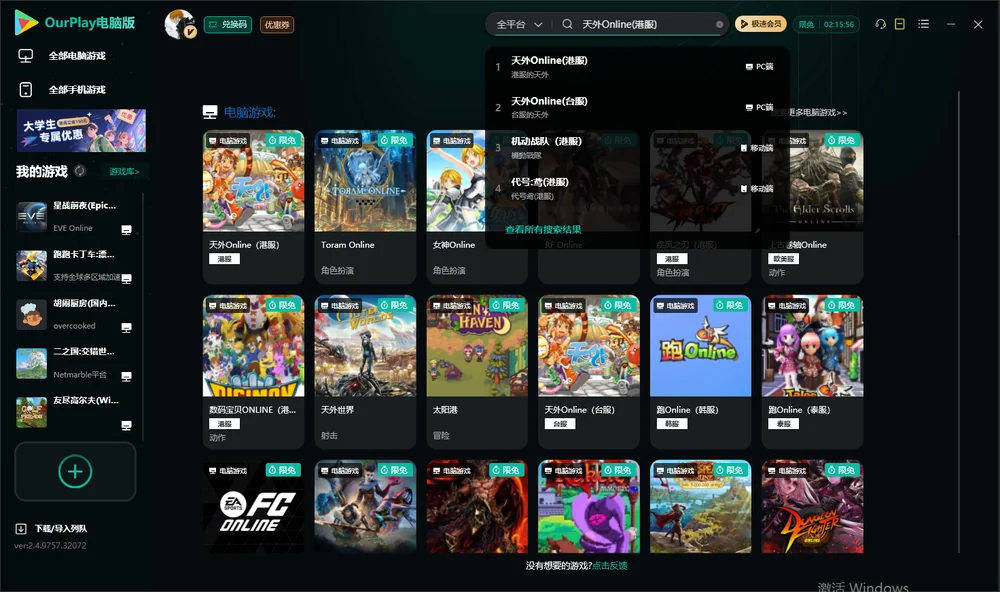Click the search magnifier icon
Image resolution: width=1000 pixels, height=592 pixels.
click(x=567, y=24)
